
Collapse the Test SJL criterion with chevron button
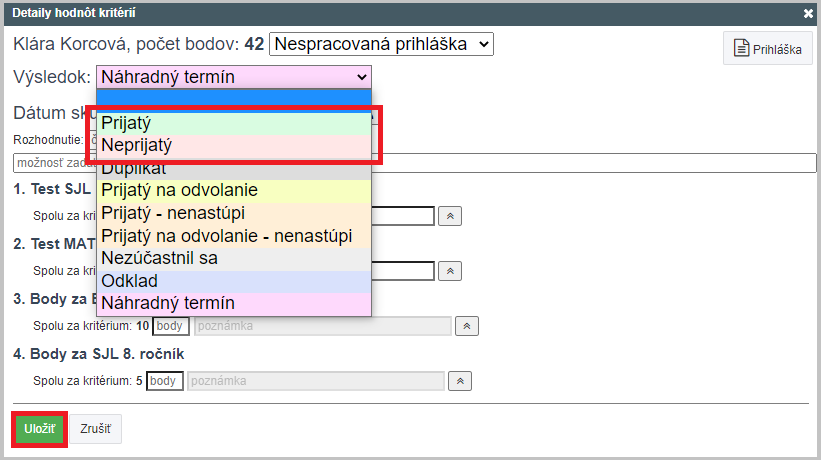pyautogui.click(x=450, y=216)
